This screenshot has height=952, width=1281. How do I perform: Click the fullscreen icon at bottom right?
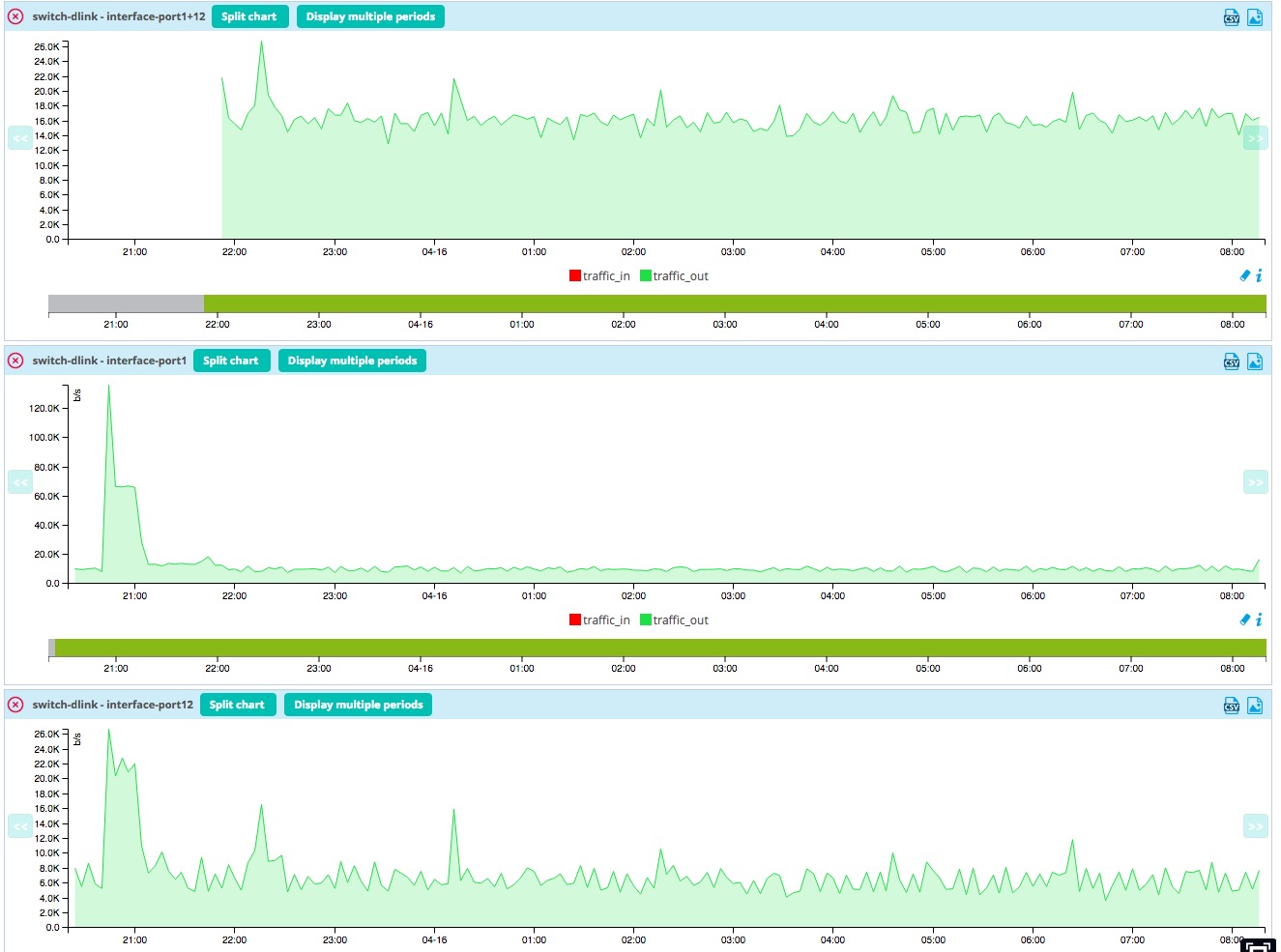[x=1258, y=945]
